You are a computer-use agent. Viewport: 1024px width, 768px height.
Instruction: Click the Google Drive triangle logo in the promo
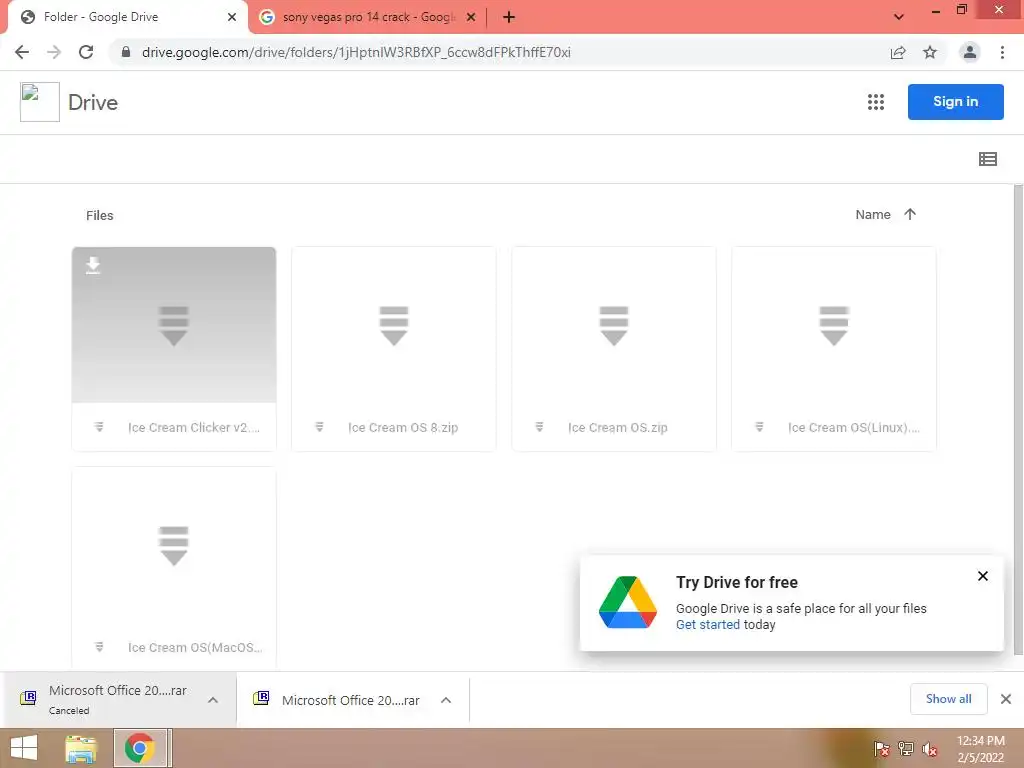(x=628, y=602)
